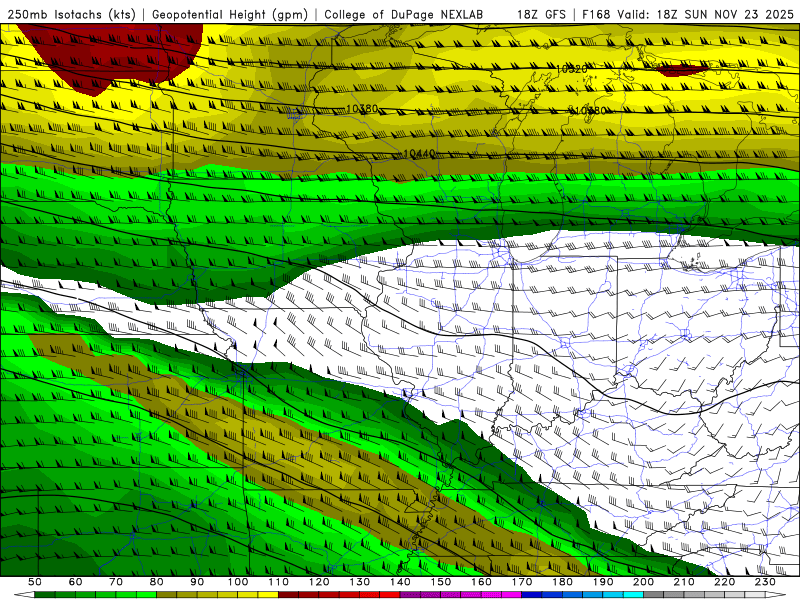Click the 10320 height contour label

pyautogui.click(x=571, y=69)
